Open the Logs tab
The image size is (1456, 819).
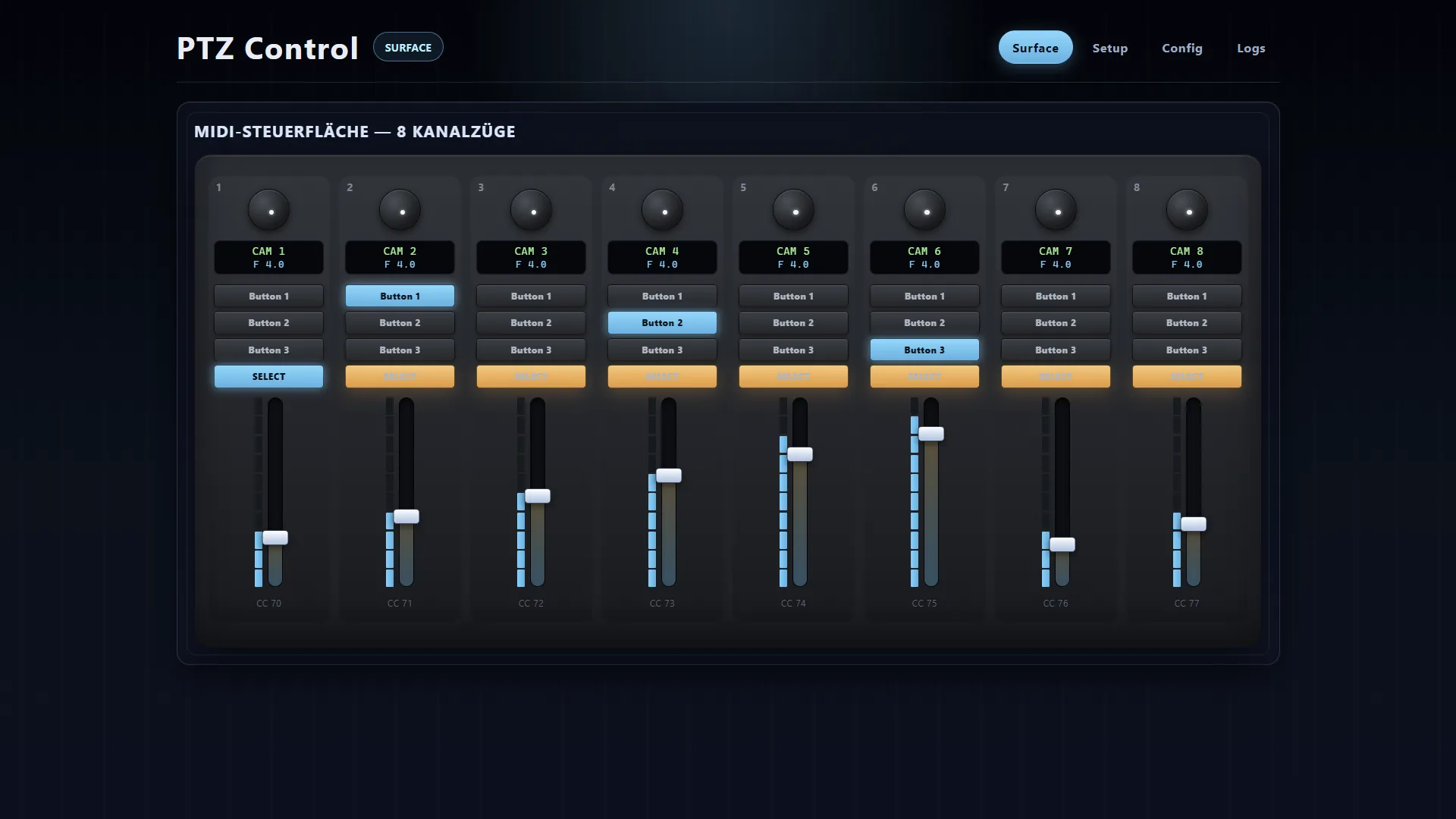click(x=1250, y=48)
